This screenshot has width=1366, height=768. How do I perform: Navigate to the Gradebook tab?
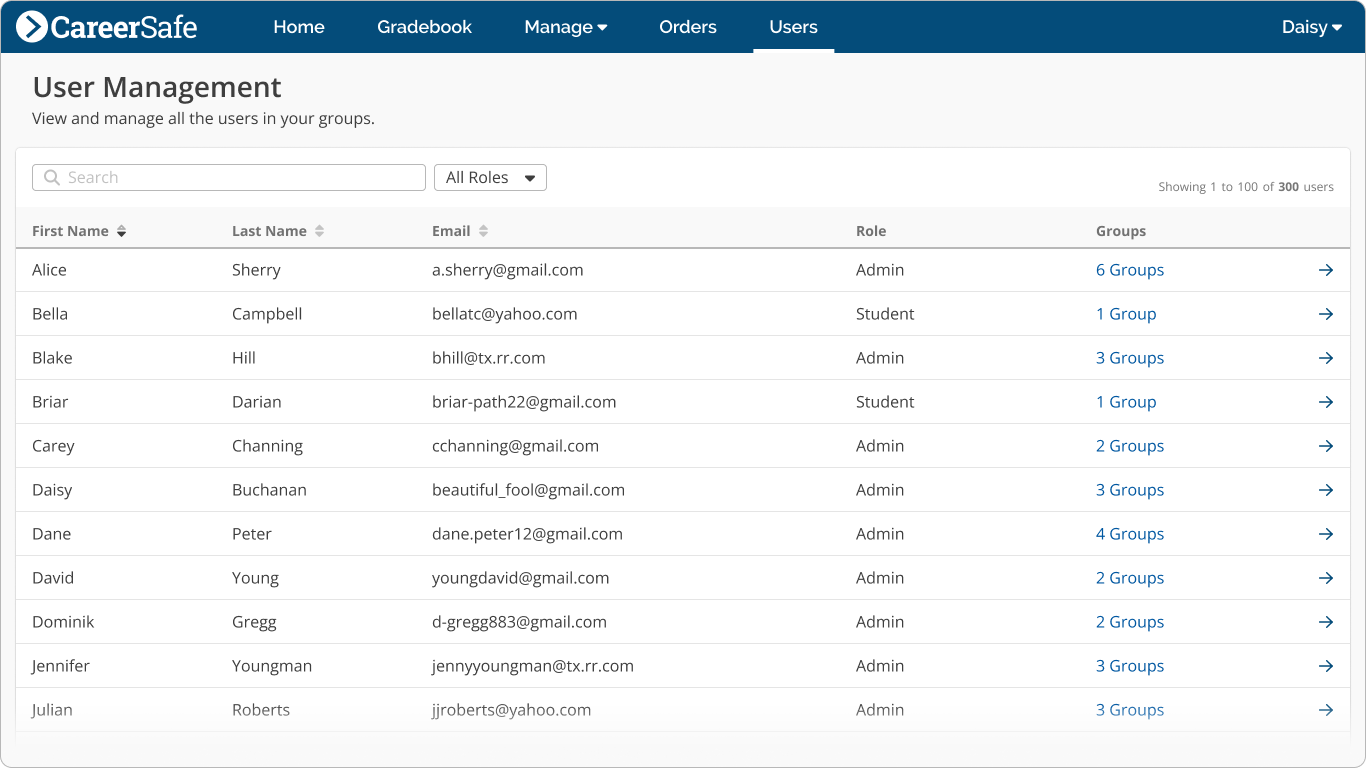(424, 27)
